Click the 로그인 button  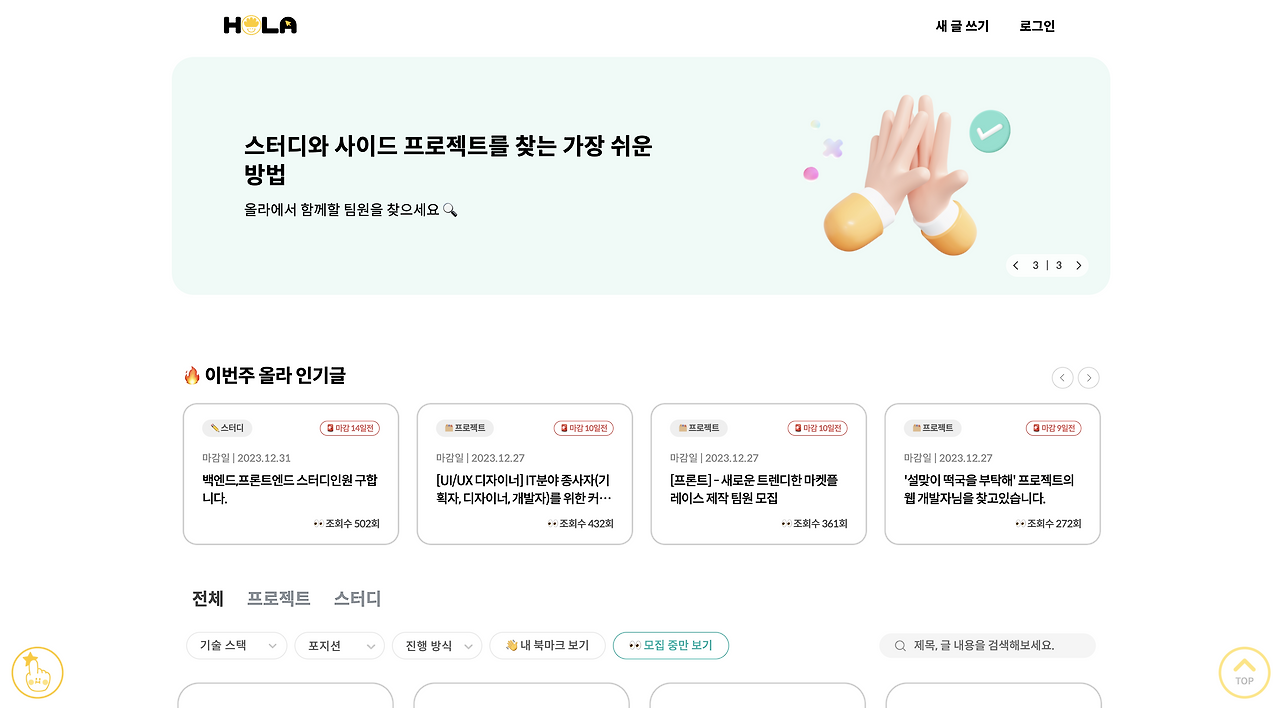pos(1037,26)
